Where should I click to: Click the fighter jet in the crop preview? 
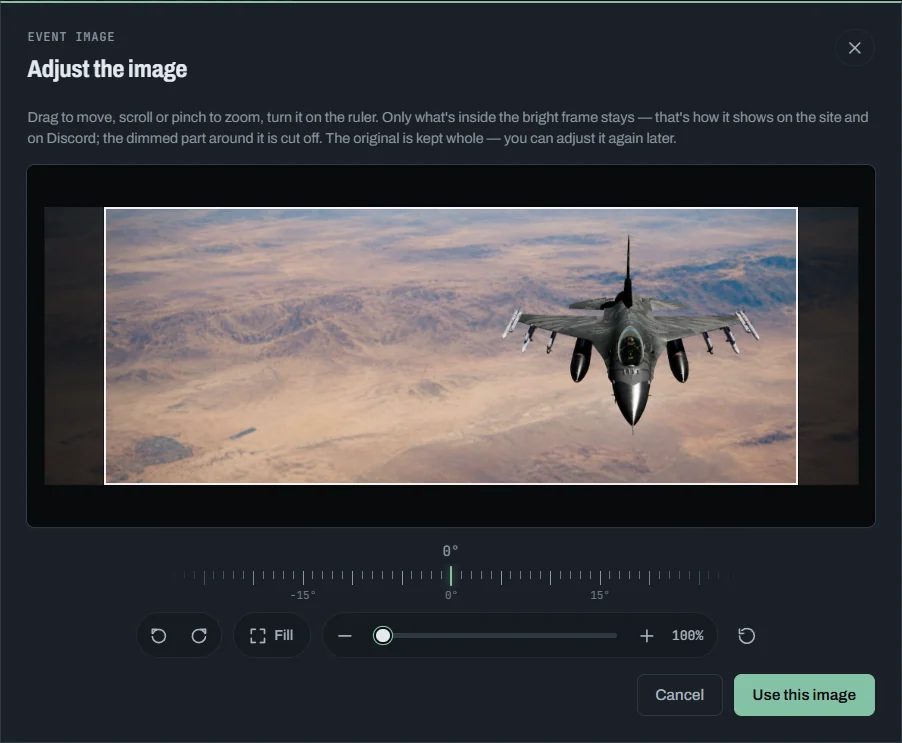tap(630, 334)
